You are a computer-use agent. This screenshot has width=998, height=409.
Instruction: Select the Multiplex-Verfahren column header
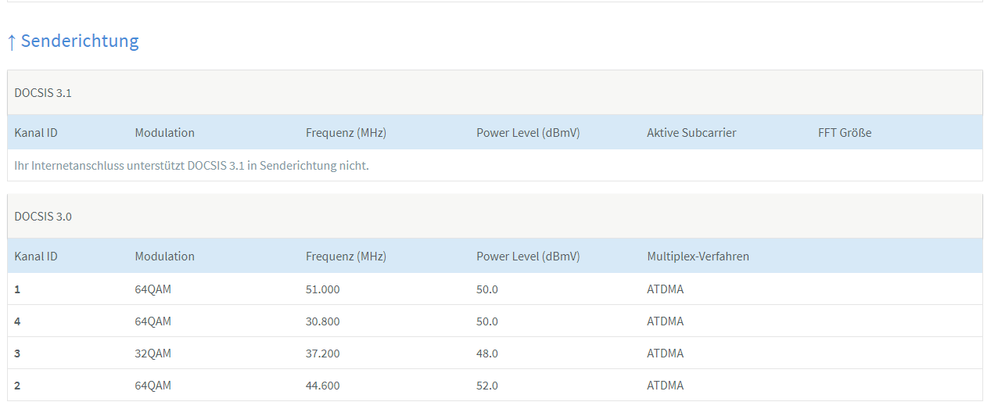point(698,256)
